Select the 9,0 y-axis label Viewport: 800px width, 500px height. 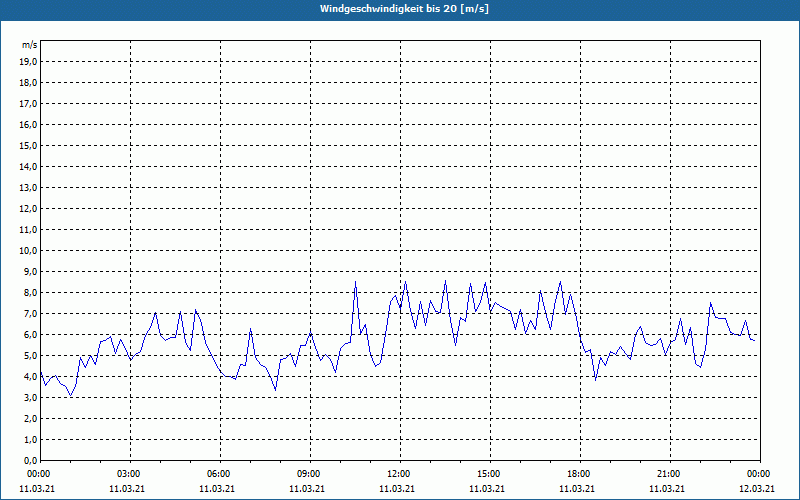31,271
